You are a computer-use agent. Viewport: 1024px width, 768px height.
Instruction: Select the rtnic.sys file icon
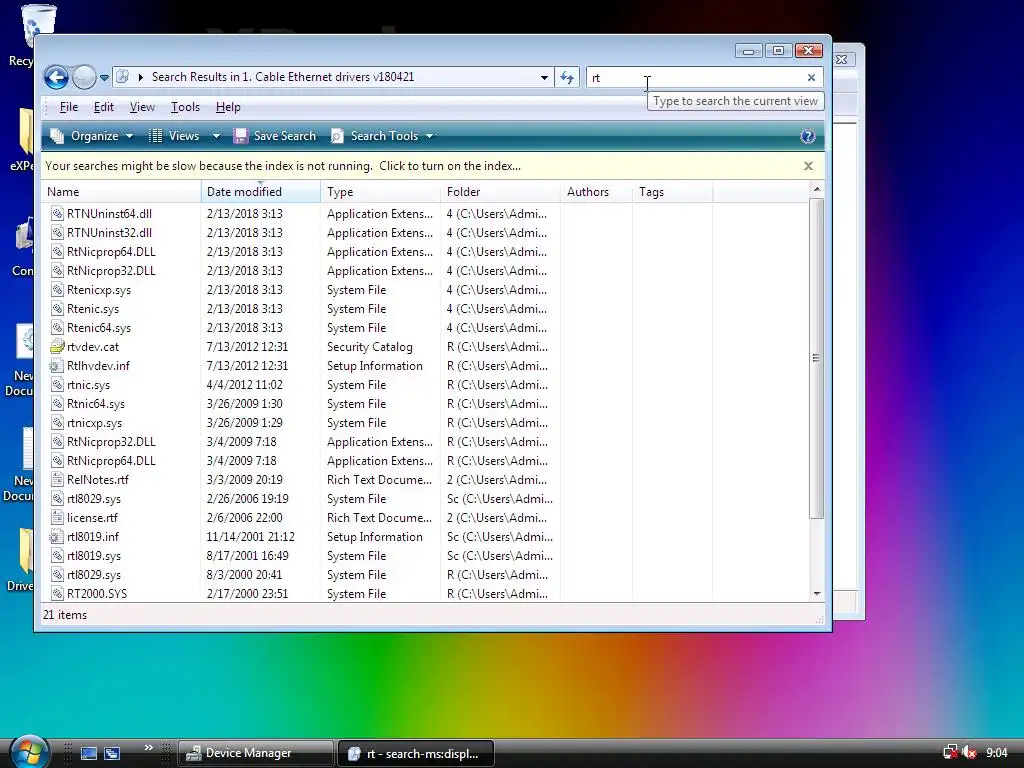pos(57,385)
